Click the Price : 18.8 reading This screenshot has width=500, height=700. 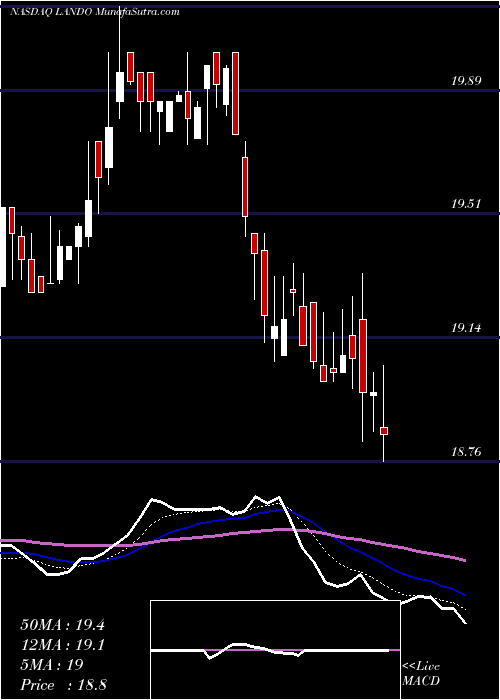[63, 685]
